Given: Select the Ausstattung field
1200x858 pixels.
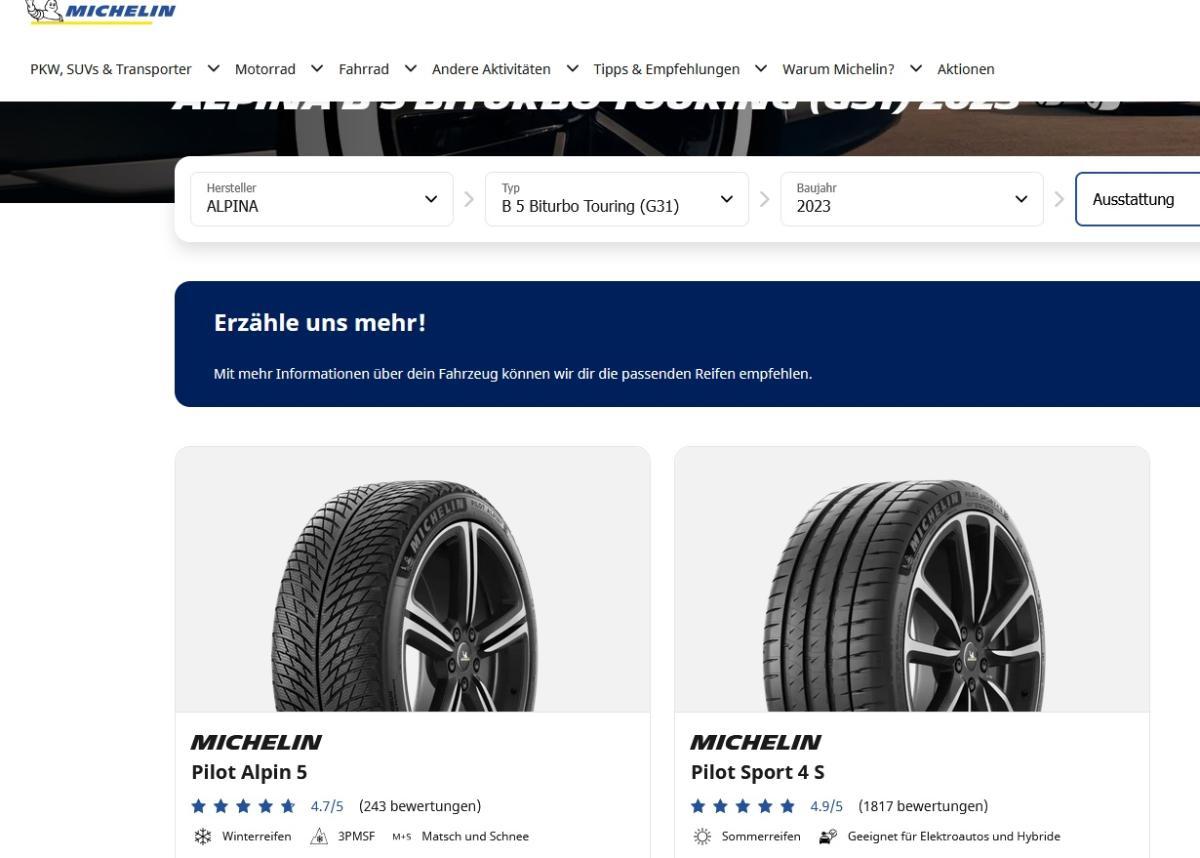Looking at the screenshot, I should [1137, 199].
